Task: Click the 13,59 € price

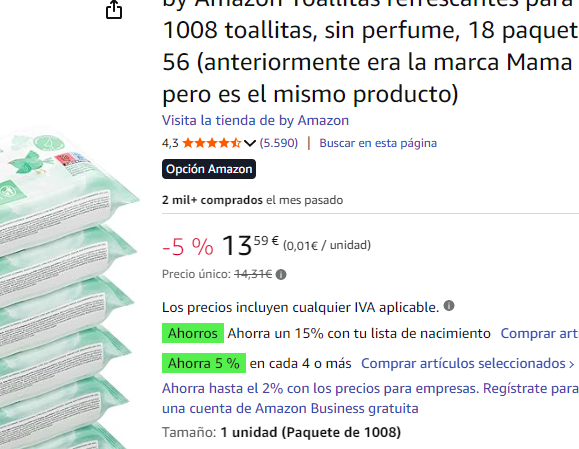Action: [250, 245]
